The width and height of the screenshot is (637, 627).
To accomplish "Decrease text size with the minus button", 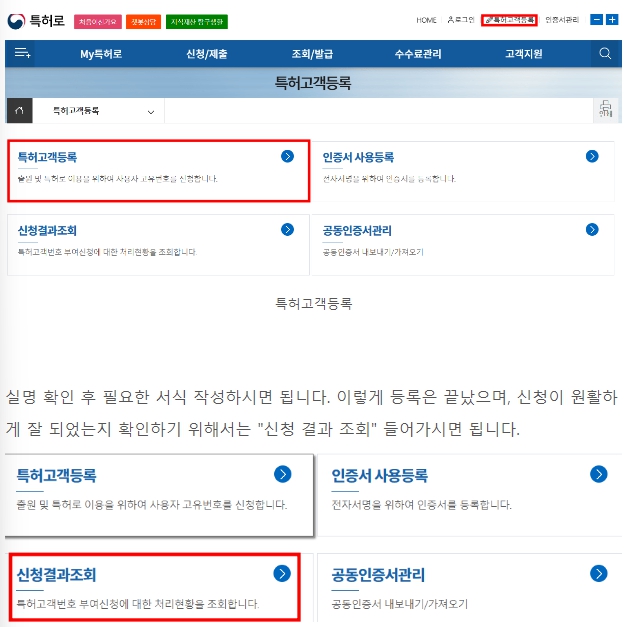I will (596, 20).
